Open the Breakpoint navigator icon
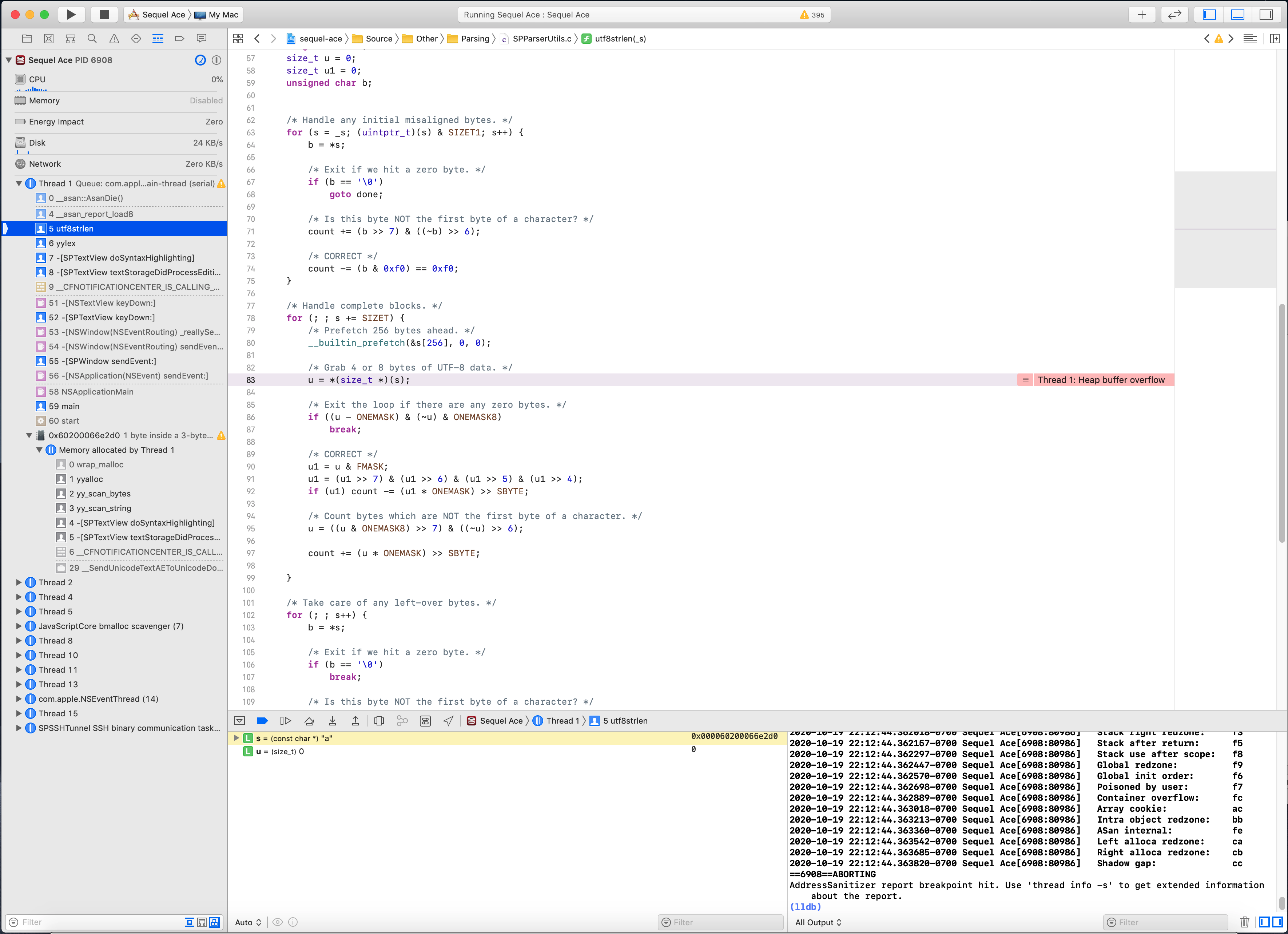 (x=179, y=39)
